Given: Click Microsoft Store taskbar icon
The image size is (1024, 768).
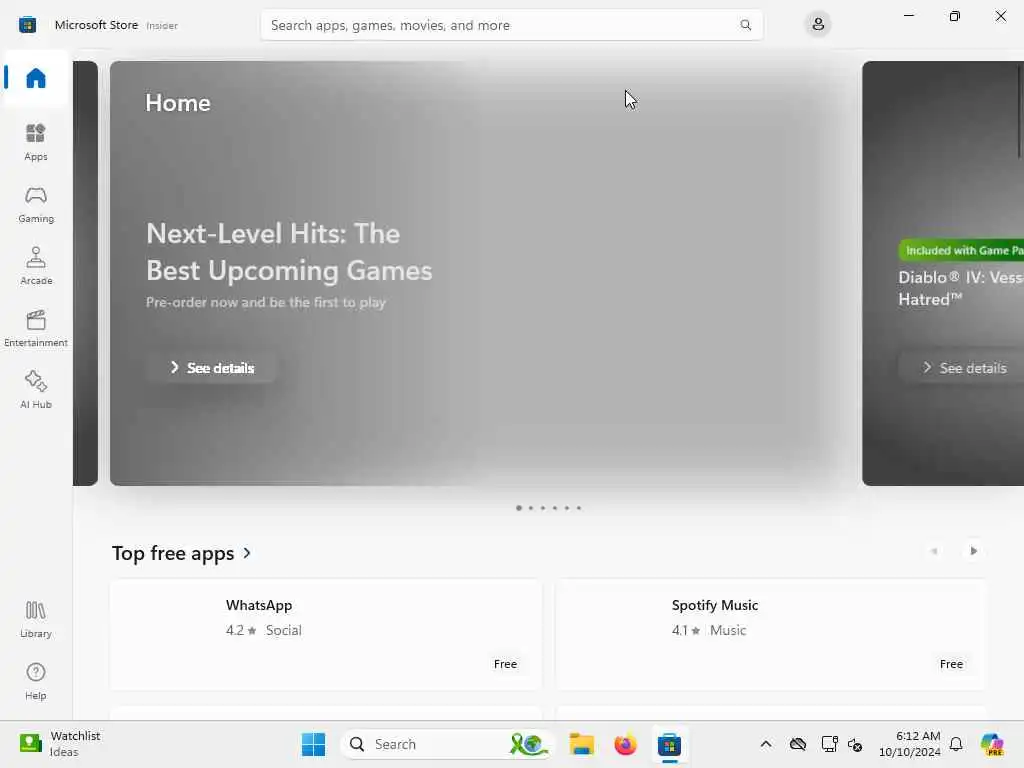Looking at the screenshot, I should pyautogui.click(x=669, y=744).
